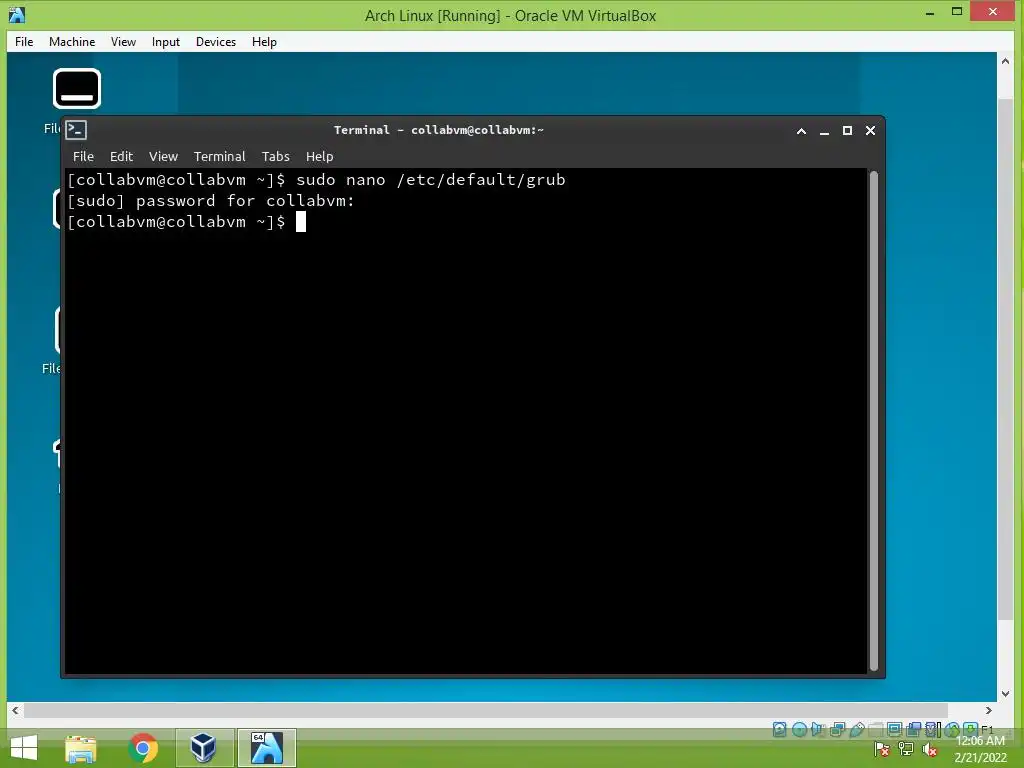Click the recording indicator in VirtualBox status bar
The height and width of the screenshot is (768, 1024).
tap(914, 729)
